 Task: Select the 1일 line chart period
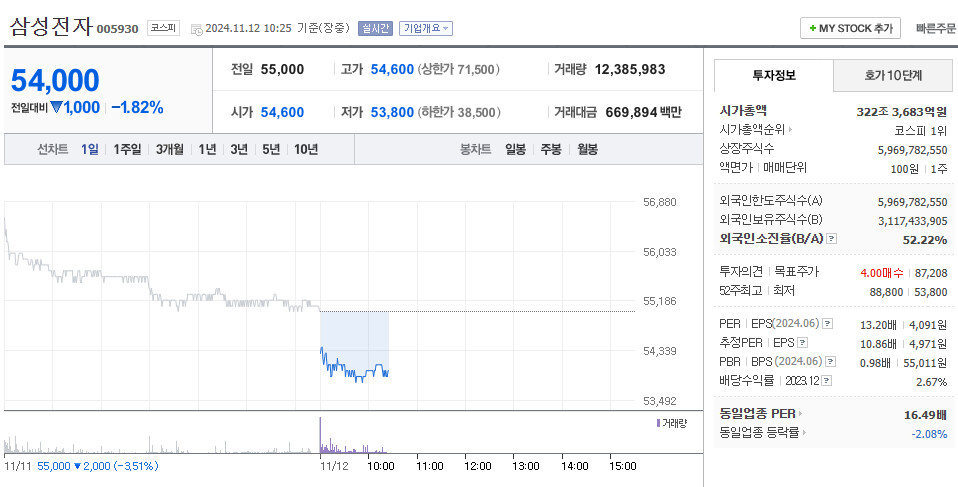[89, 149]
